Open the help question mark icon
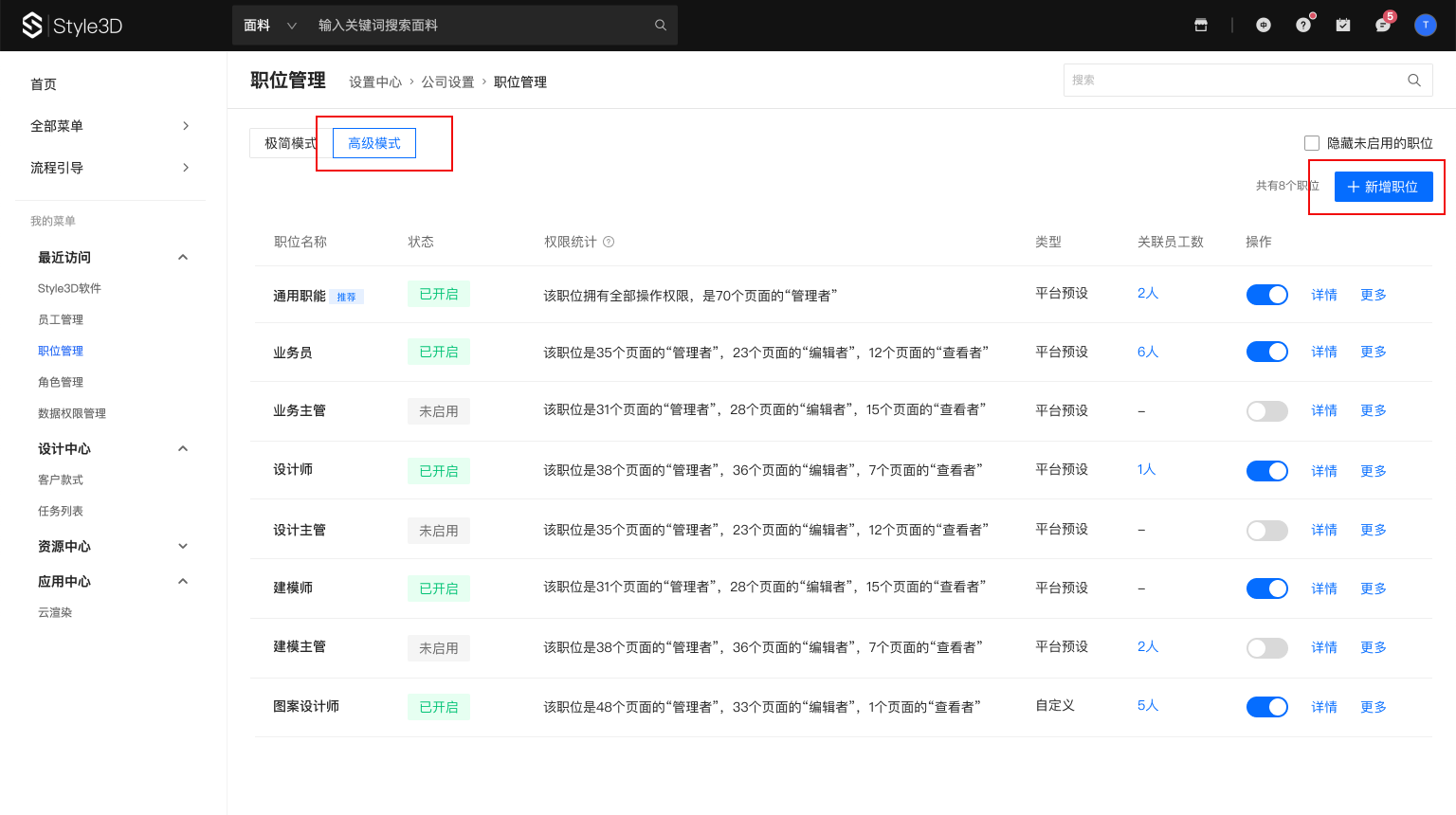 pyautogui.click(x=1303, y=26)
